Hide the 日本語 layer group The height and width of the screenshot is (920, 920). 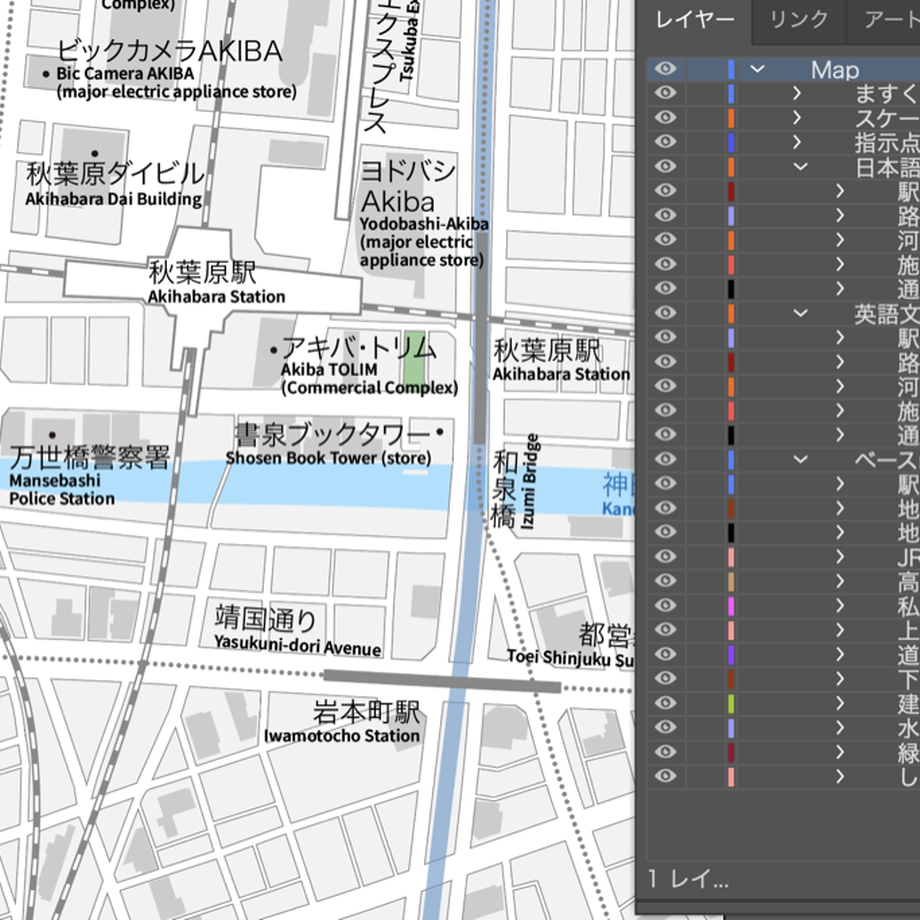(x=665, y=166)
